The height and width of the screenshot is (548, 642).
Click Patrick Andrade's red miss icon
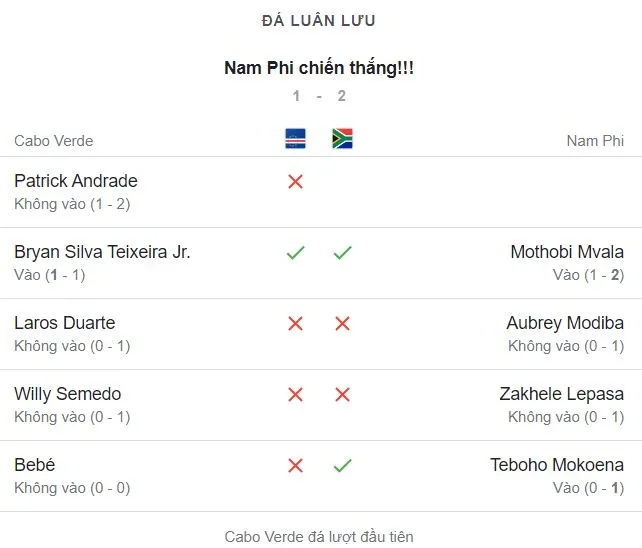tap(295, 182)
